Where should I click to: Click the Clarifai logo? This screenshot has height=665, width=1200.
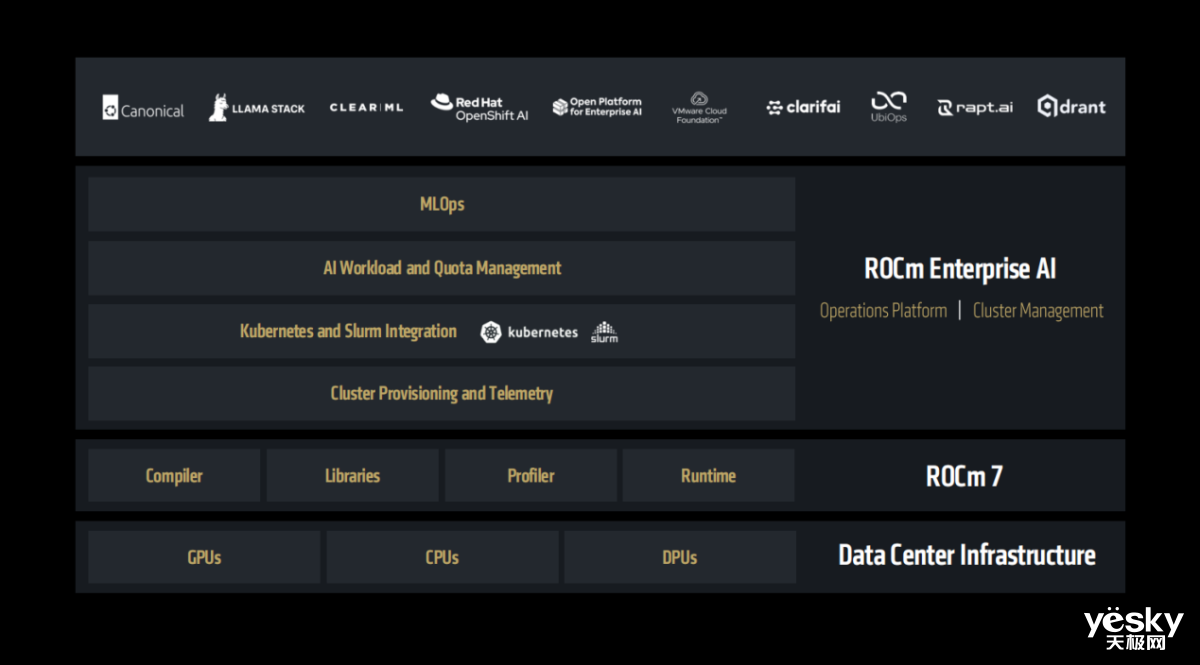803,108
